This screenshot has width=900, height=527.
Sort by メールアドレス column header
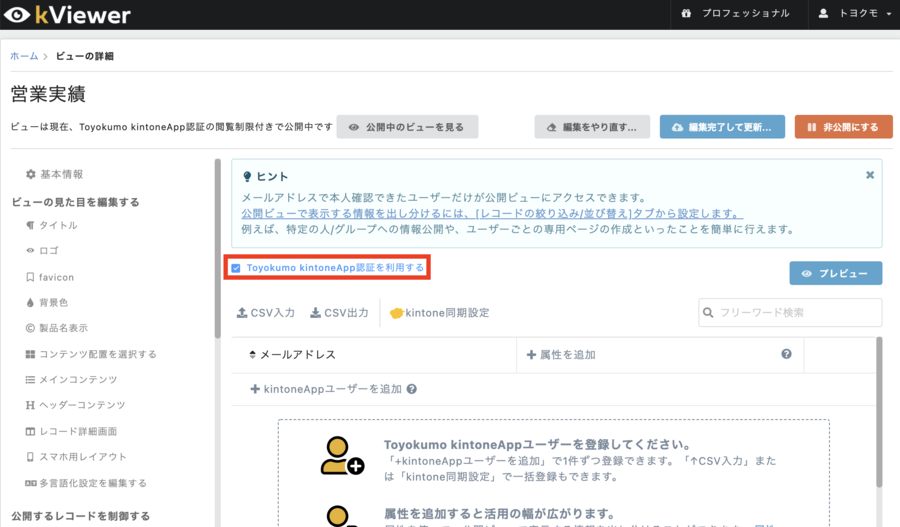293,355
